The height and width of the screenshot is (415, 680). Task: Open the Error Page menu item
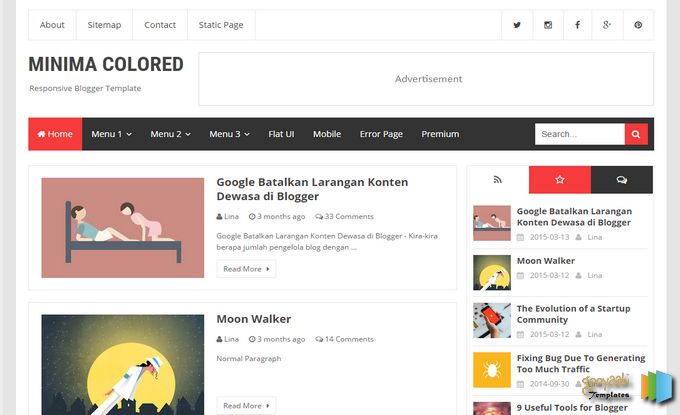click(x=381, y=134)
